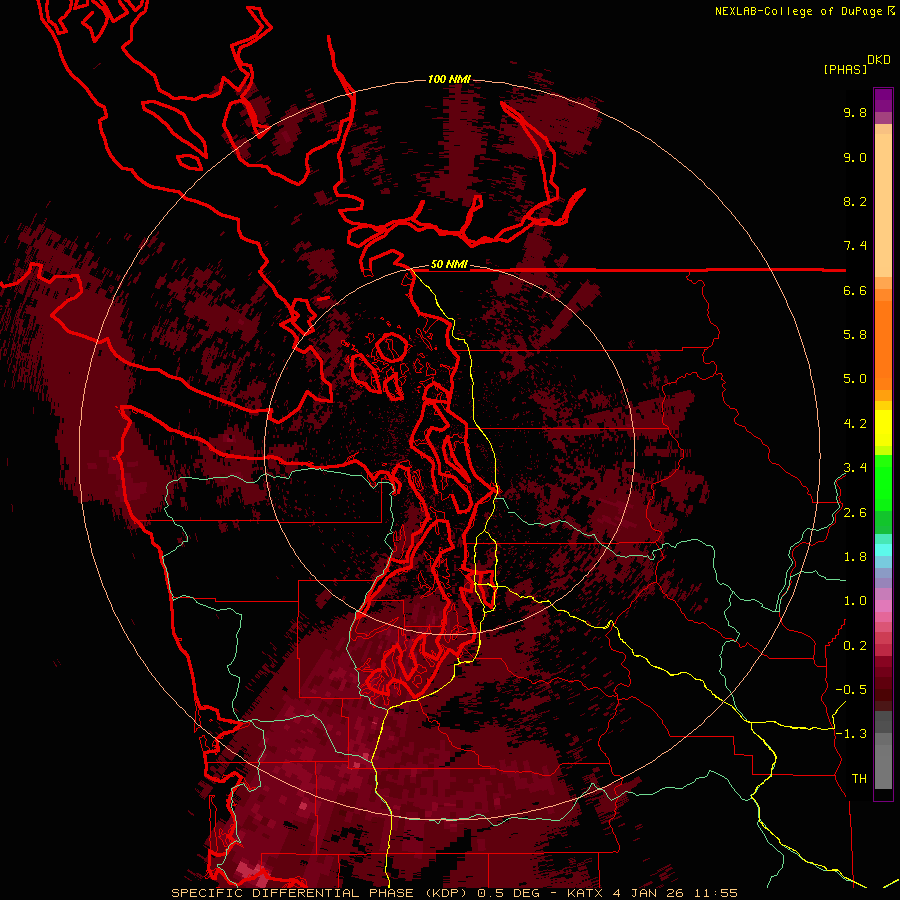
Task: Click the TH legend label
Action: 859,779
